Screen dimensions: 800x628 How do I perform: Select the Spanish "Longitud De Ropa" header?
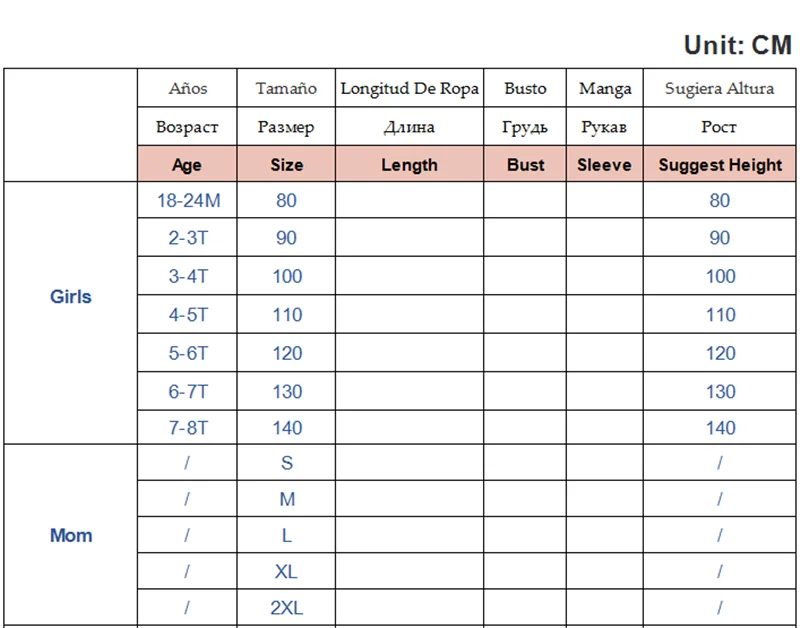[x=409, y=88]
